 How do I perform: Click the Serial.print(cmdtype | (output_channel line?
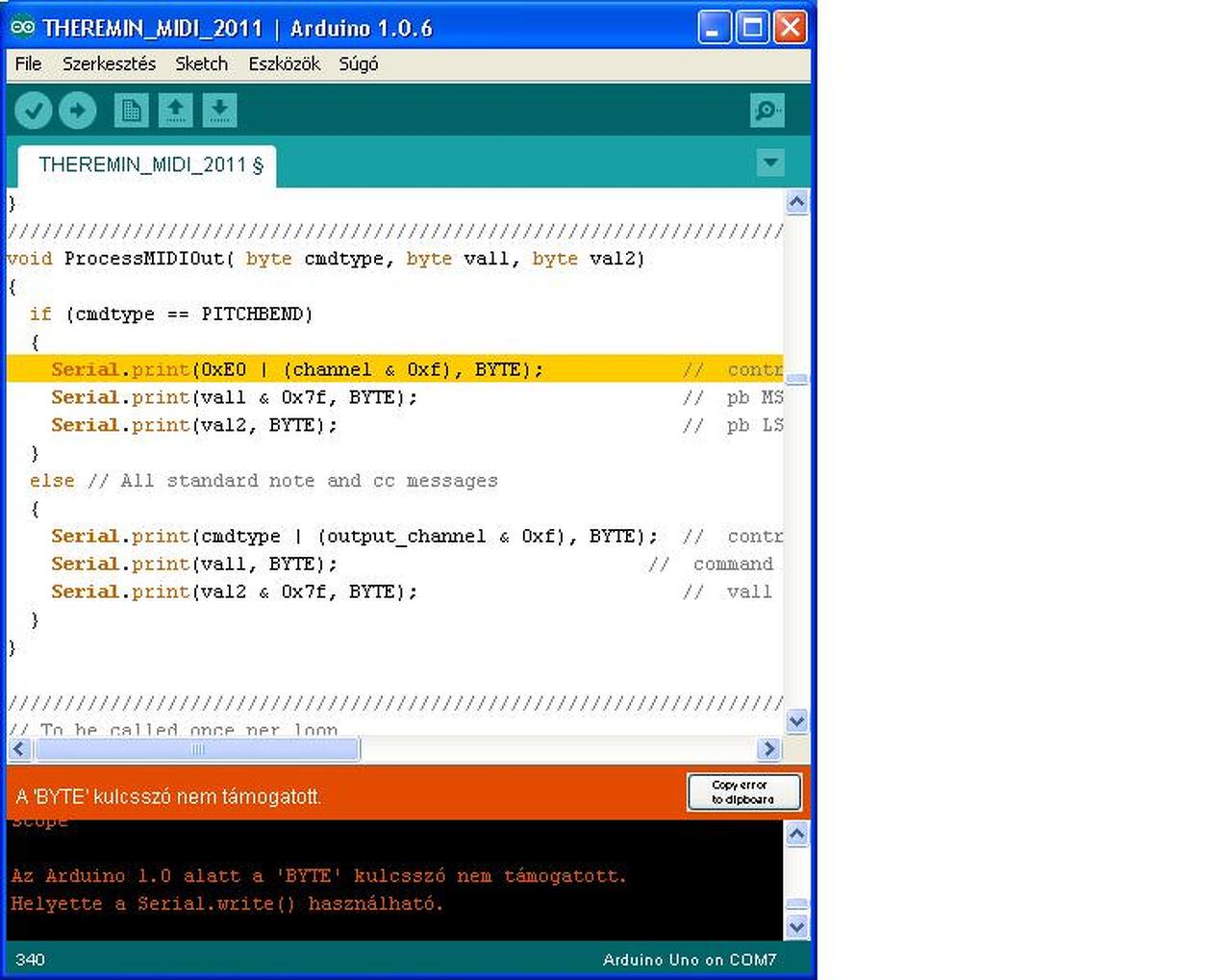355,537
